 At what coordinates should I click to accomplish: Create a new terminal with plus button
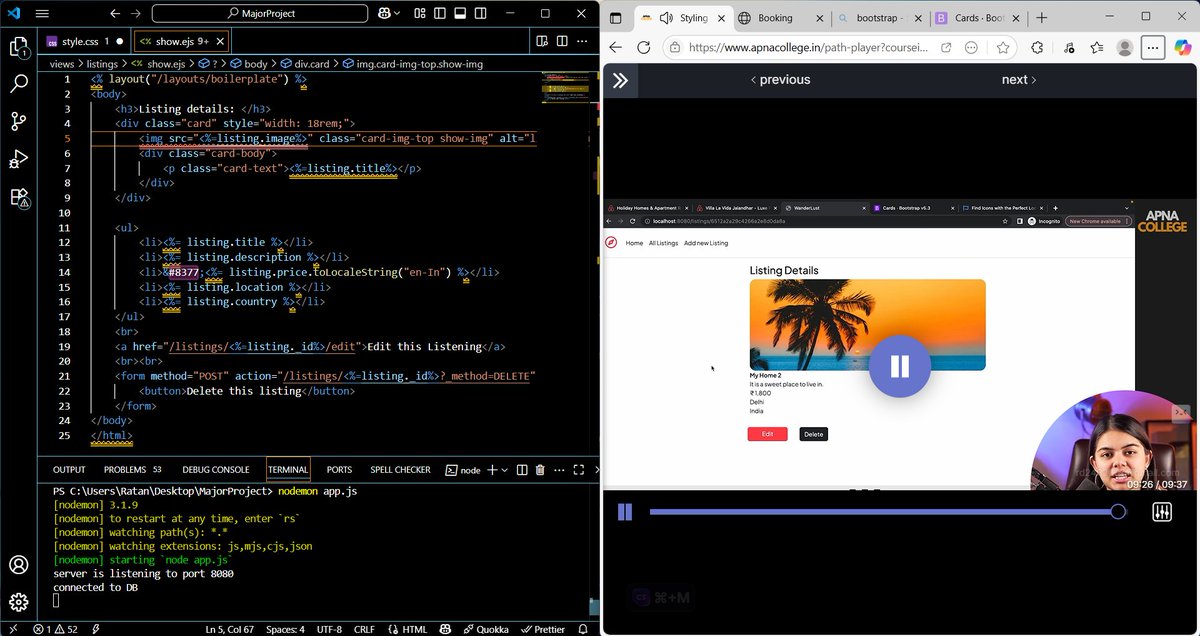[x=491, y=469]
